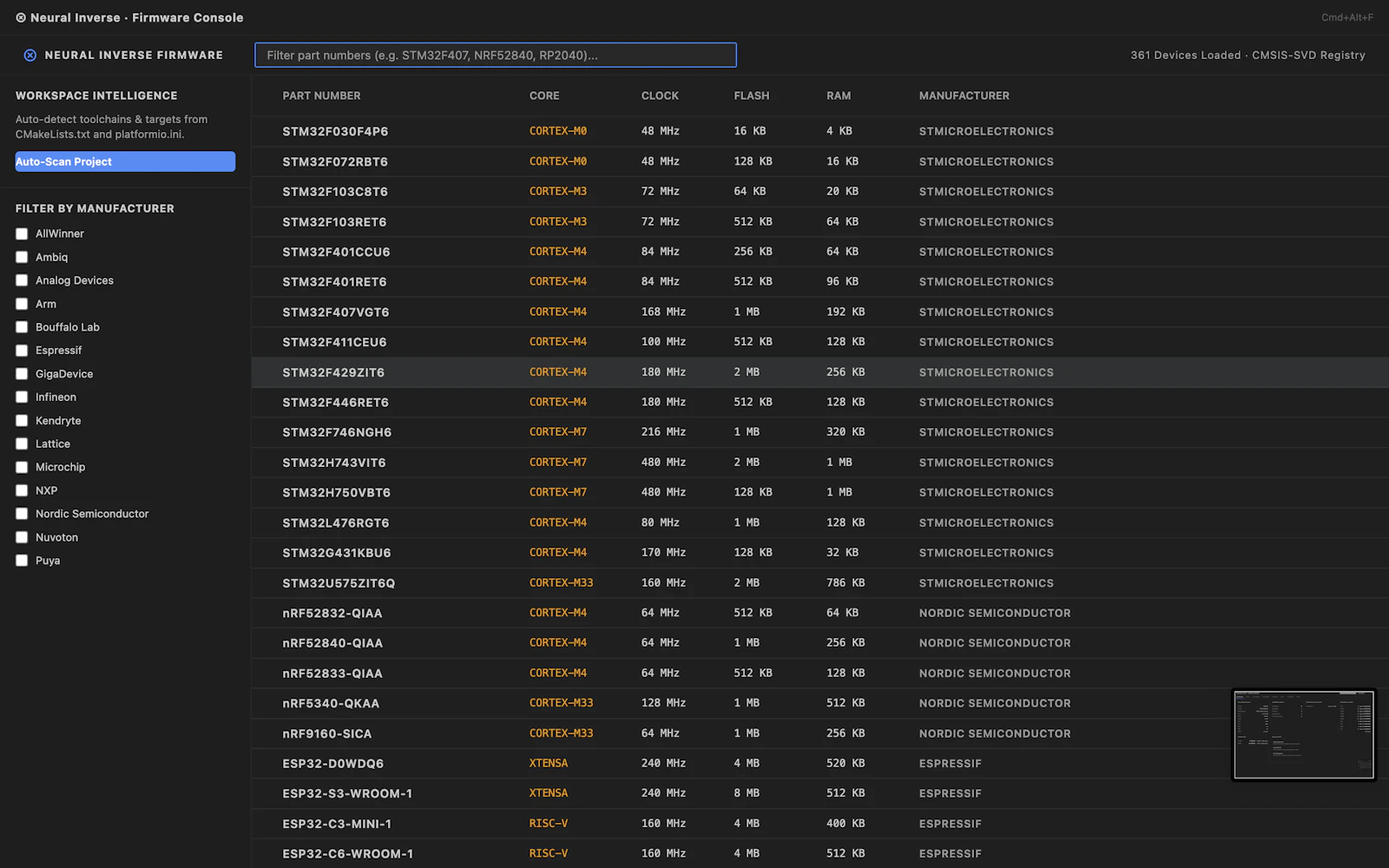Select part STM32F103RET6

820,221
